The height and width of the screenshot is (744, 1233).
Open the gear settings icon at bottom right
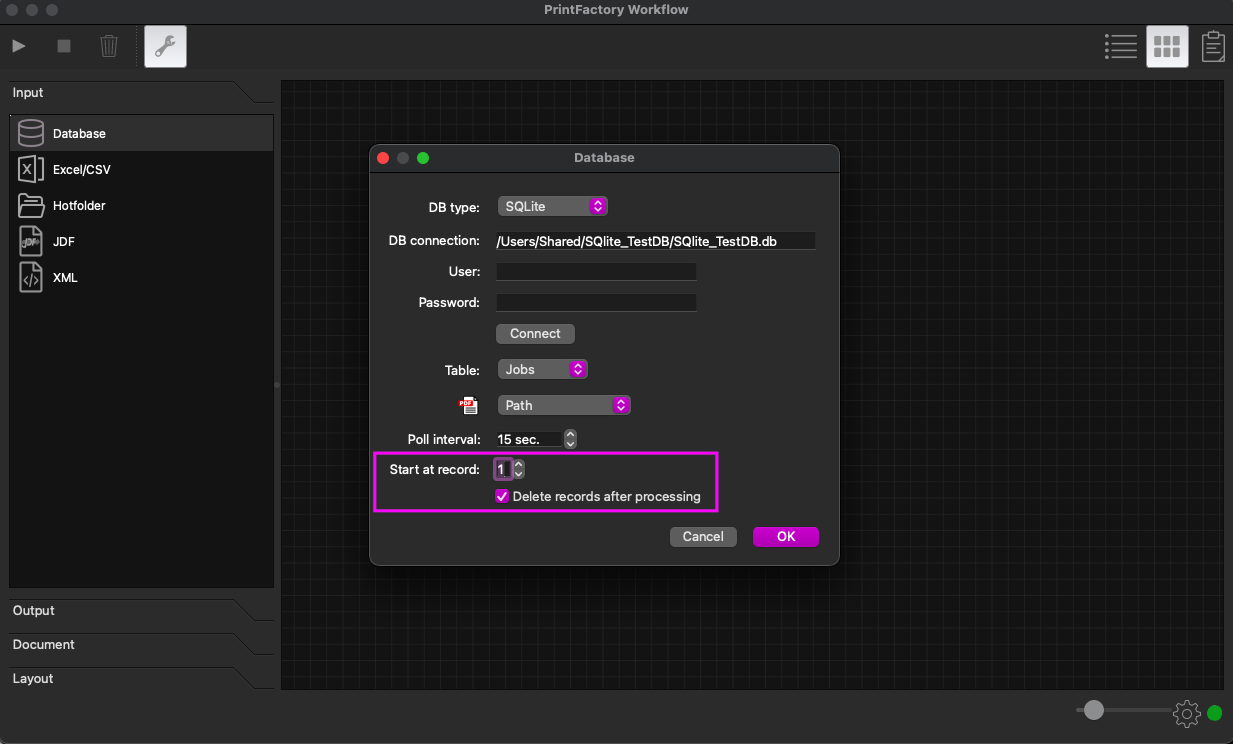click(1187, 713)
